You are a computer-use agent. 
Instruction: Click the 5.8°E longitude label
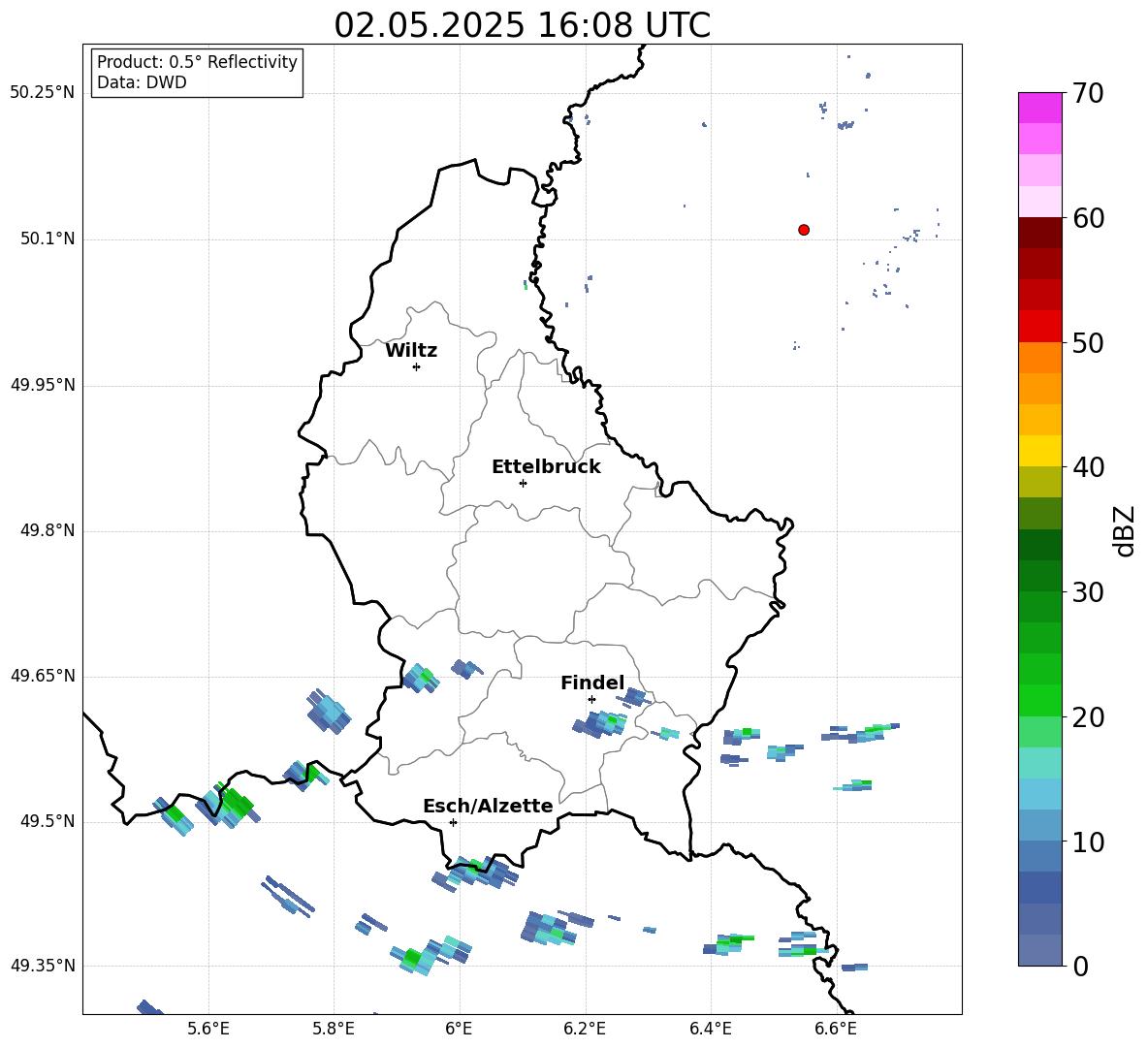click(x=334, y=1030)
